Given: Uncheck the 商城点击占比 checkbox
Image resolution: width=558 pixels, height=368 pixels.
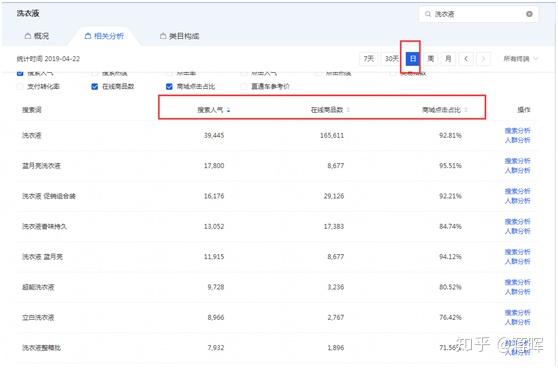Looking at the screenshot, I should click(x=169, y=86).
